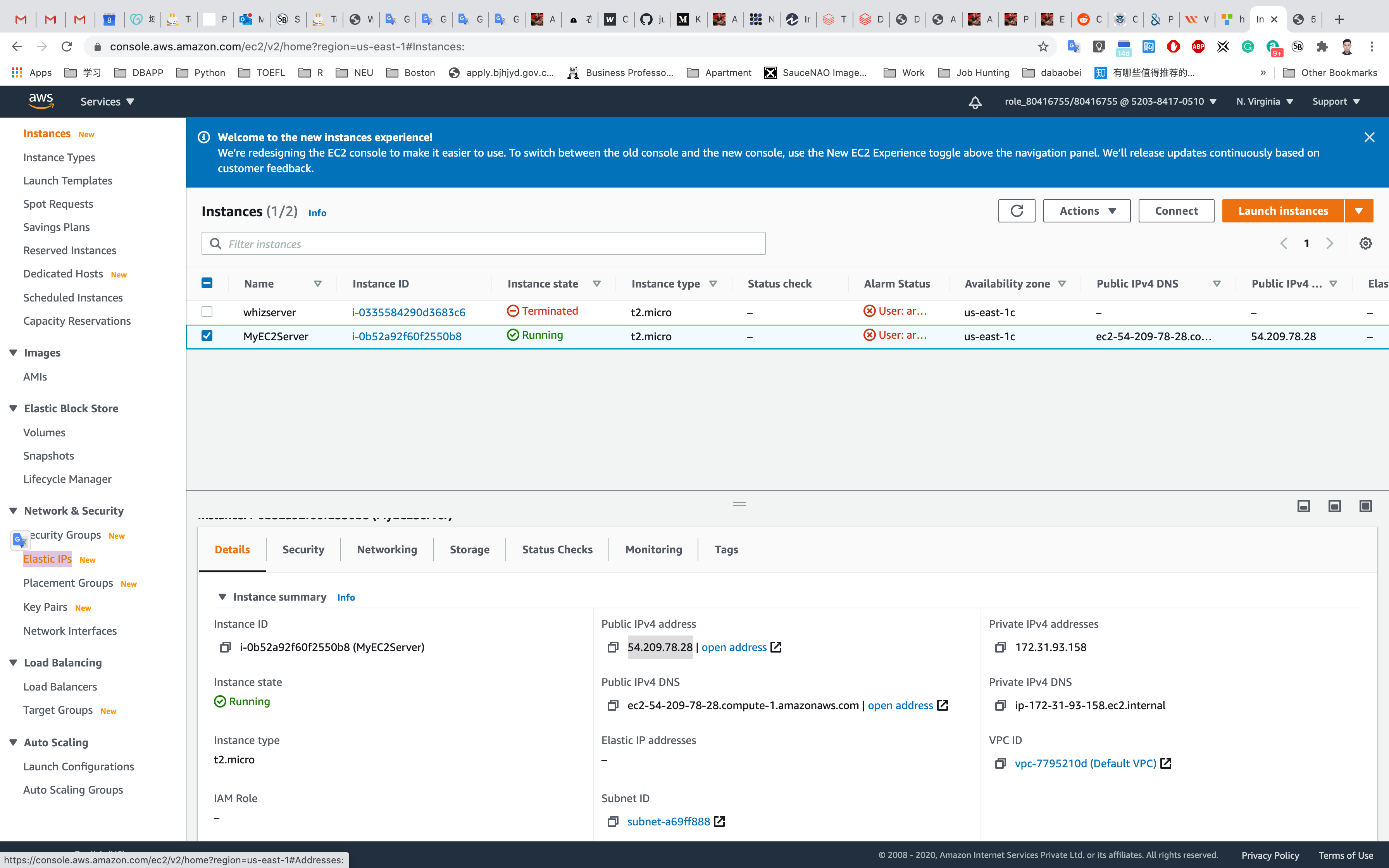Viewport: 1389px width, 868px height.
Task: Copy the Instance ID icon
Action: 225,647
